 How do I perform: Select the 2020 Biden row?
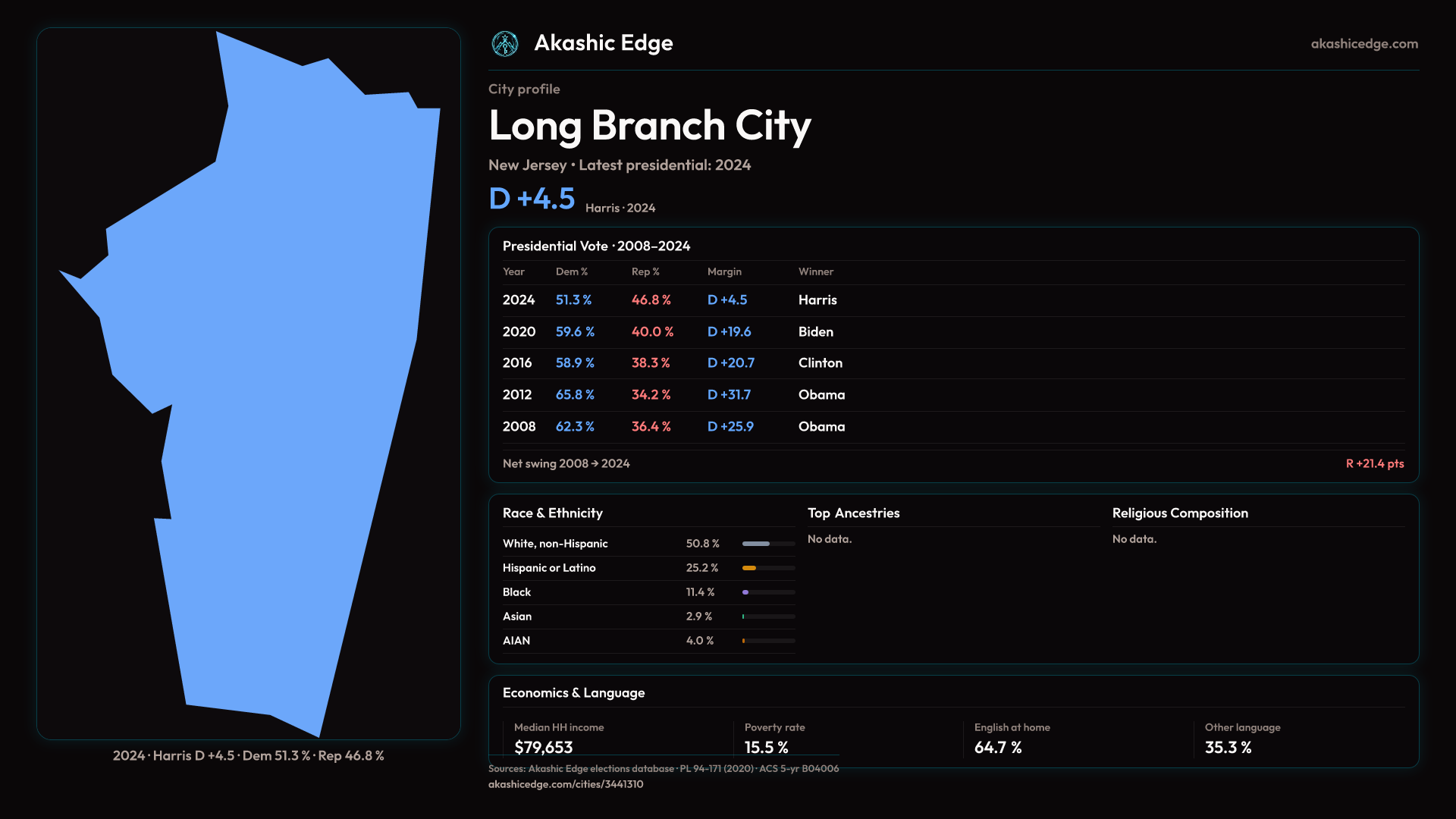[x=815, y=332]
